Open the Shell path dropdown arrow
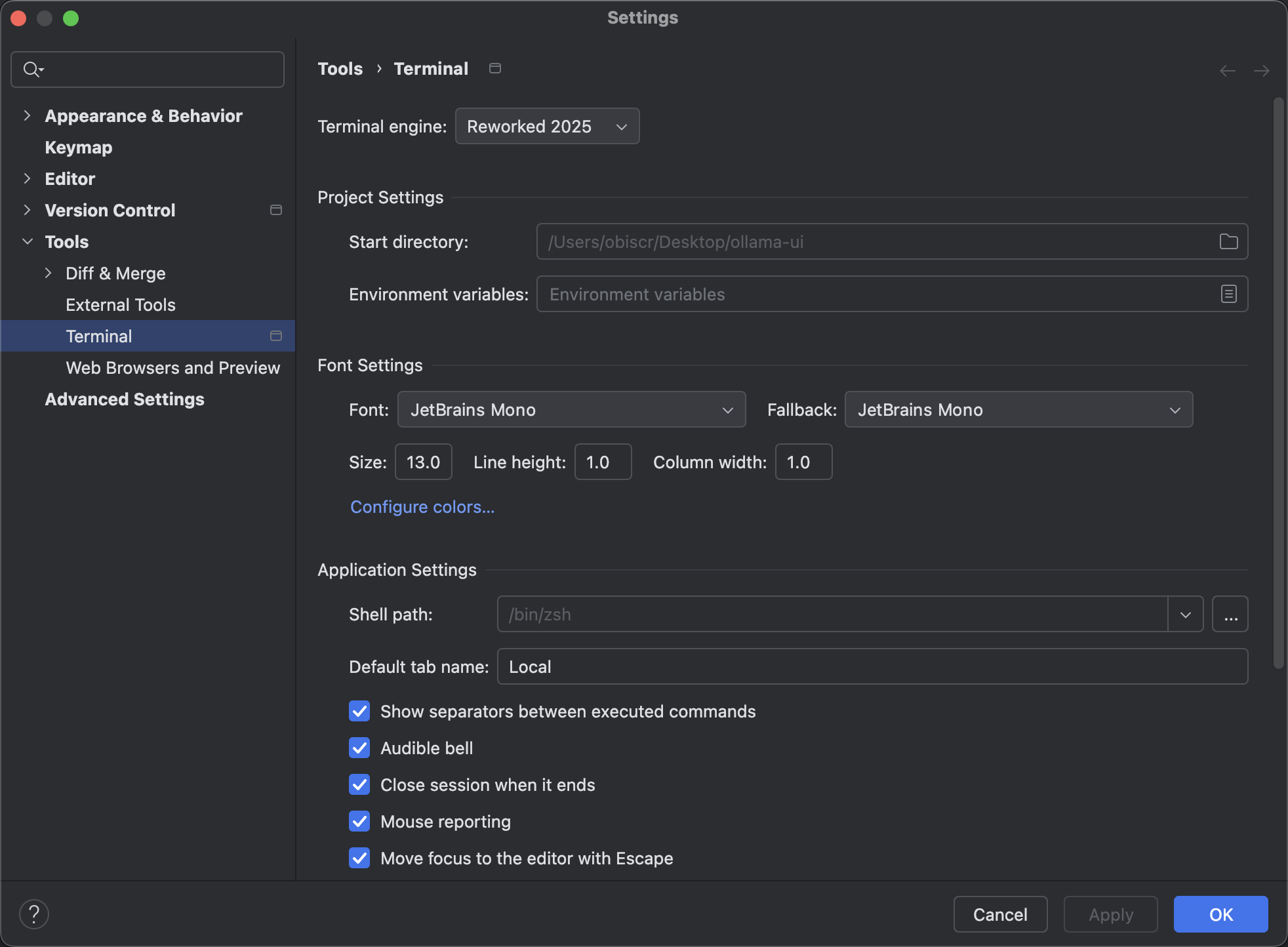Viewport: 1288px width, 947px height. point(1186,614)
